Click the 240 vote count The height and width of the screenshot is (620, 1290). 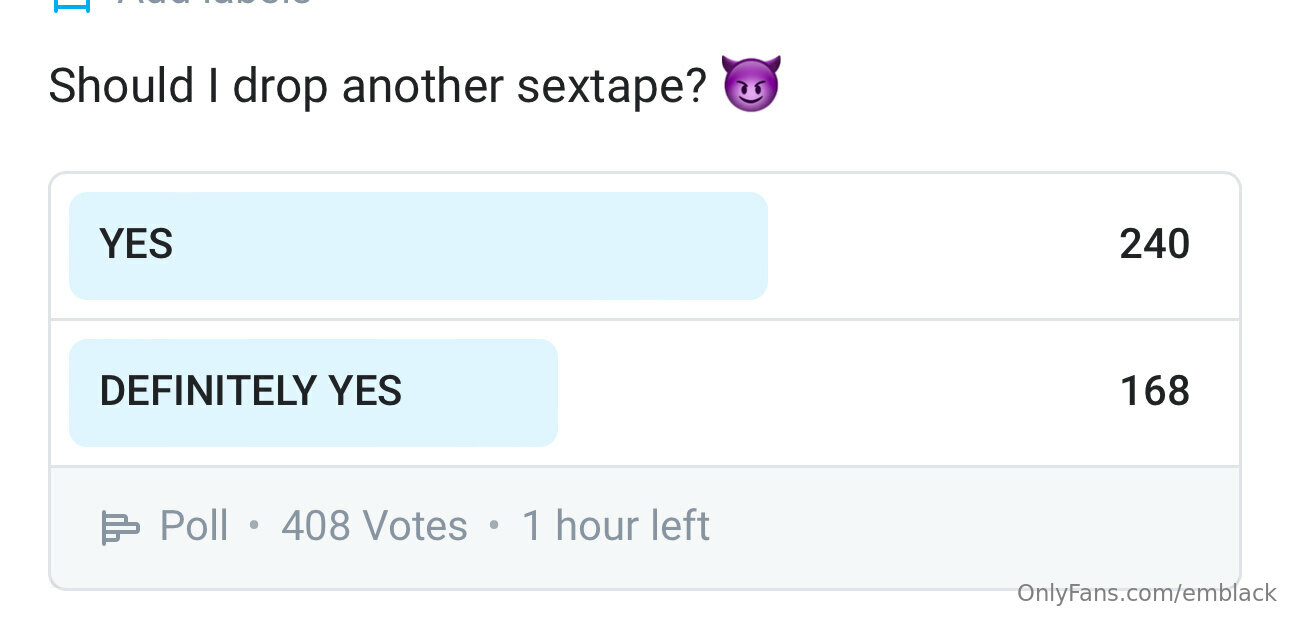point(1155,245)
